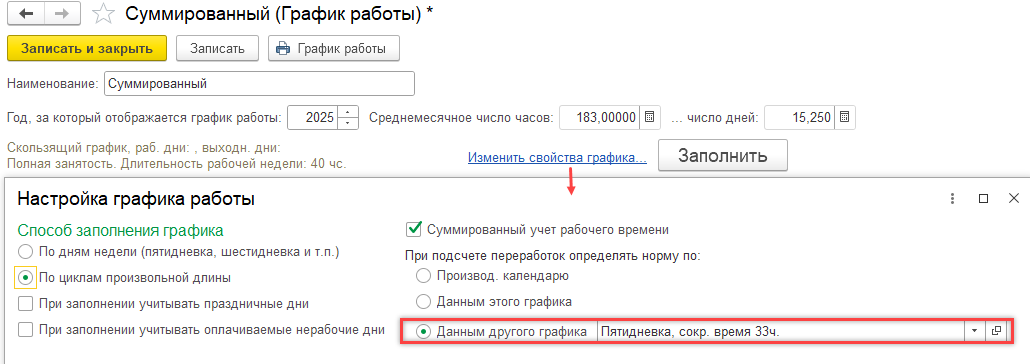
Task: Close the Настройка графика работы dialog
Action: (x=1014, y=198)
